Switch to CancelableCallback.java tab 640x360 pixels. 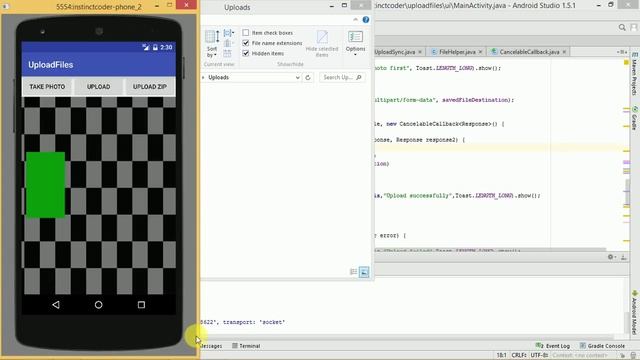[529, 52]
